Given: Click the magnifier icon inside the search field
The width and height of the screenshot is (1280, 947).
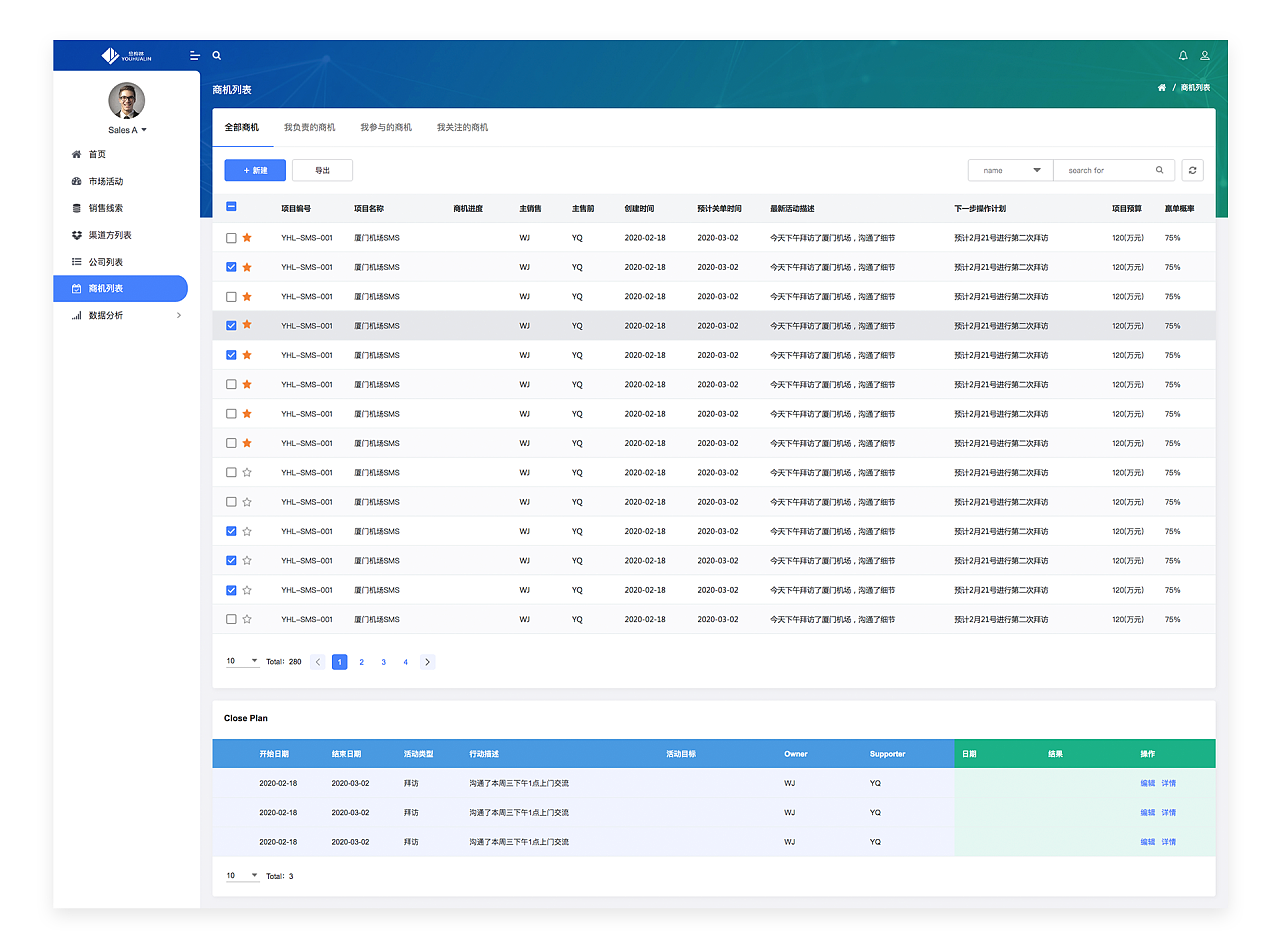Looking at the screenshot, I should (x=1160, y=170).
